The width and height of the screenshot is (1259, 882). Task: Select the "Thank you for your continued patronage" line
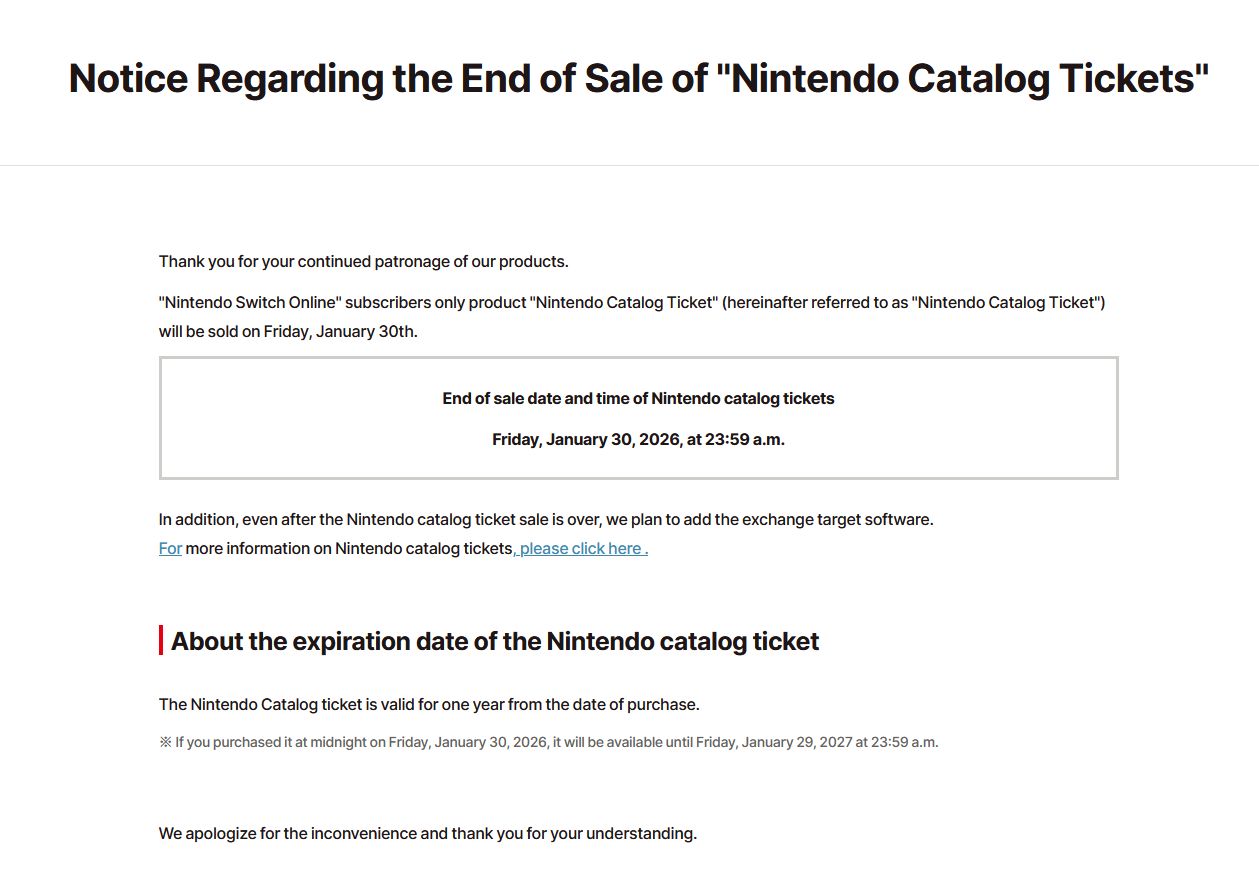(364, 262)
